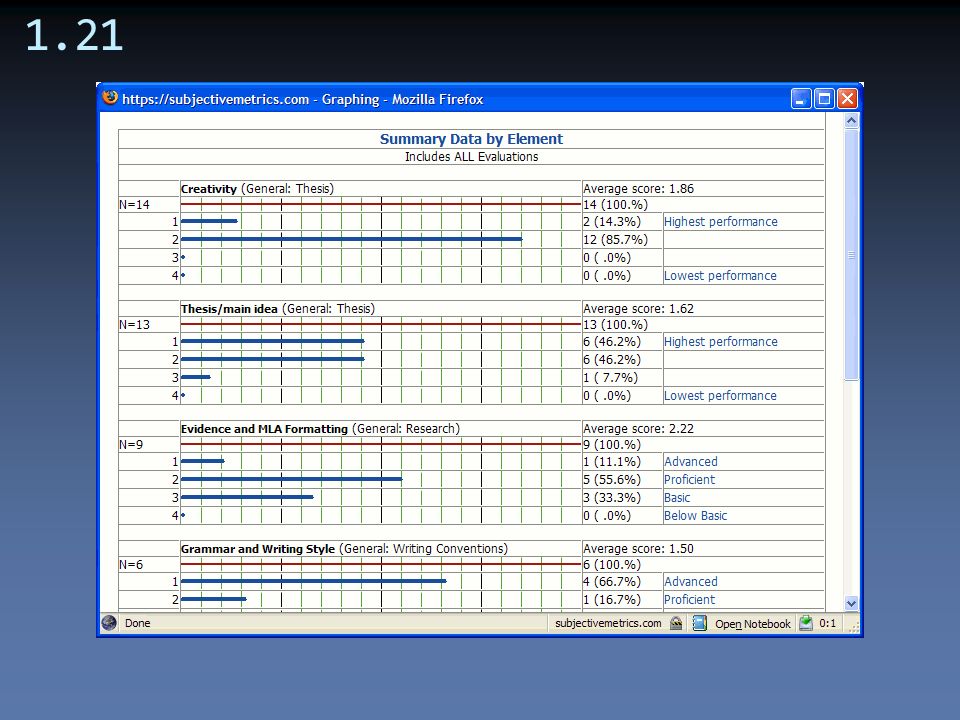Click the Includes ALL Evaluations subtitle

[x=471, y=157]
